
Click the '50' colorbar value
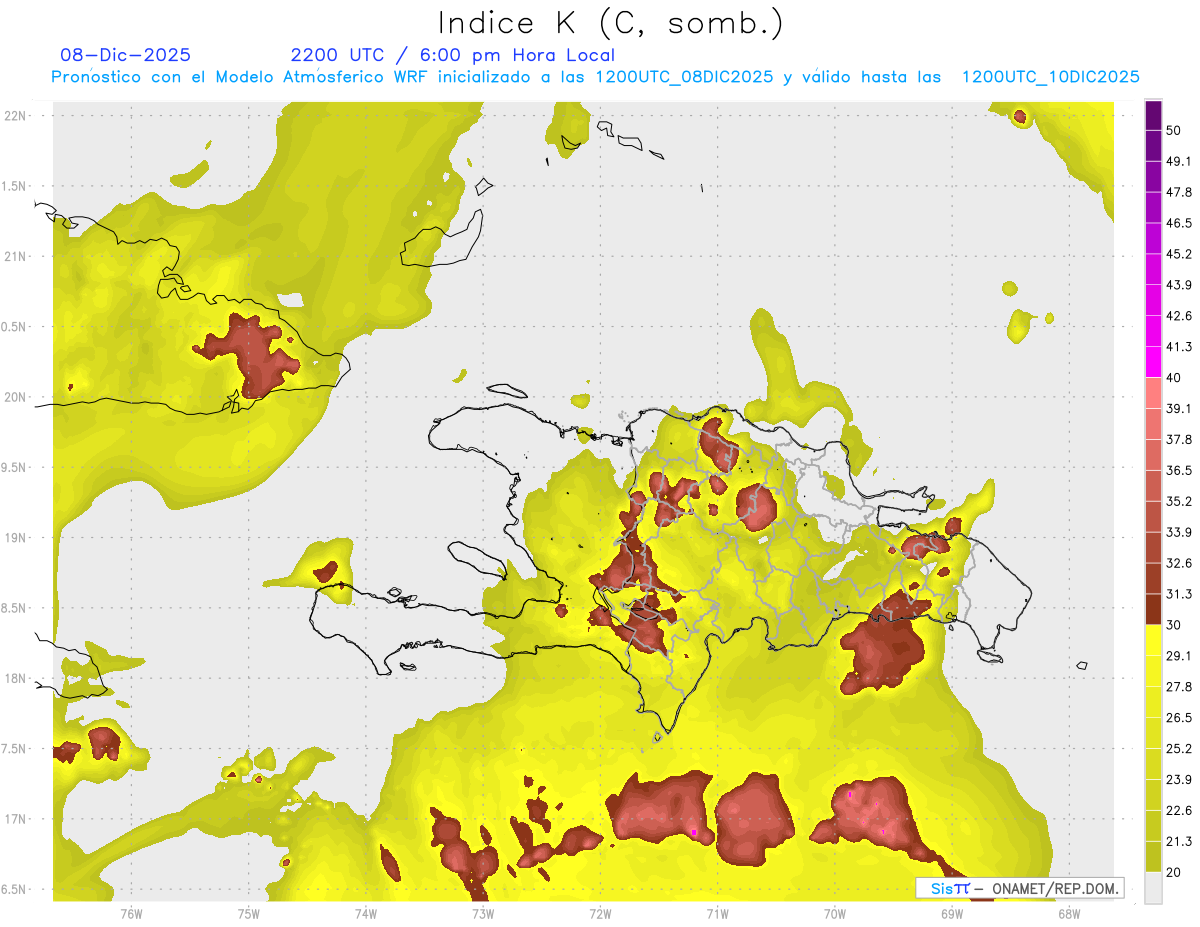1174,130
